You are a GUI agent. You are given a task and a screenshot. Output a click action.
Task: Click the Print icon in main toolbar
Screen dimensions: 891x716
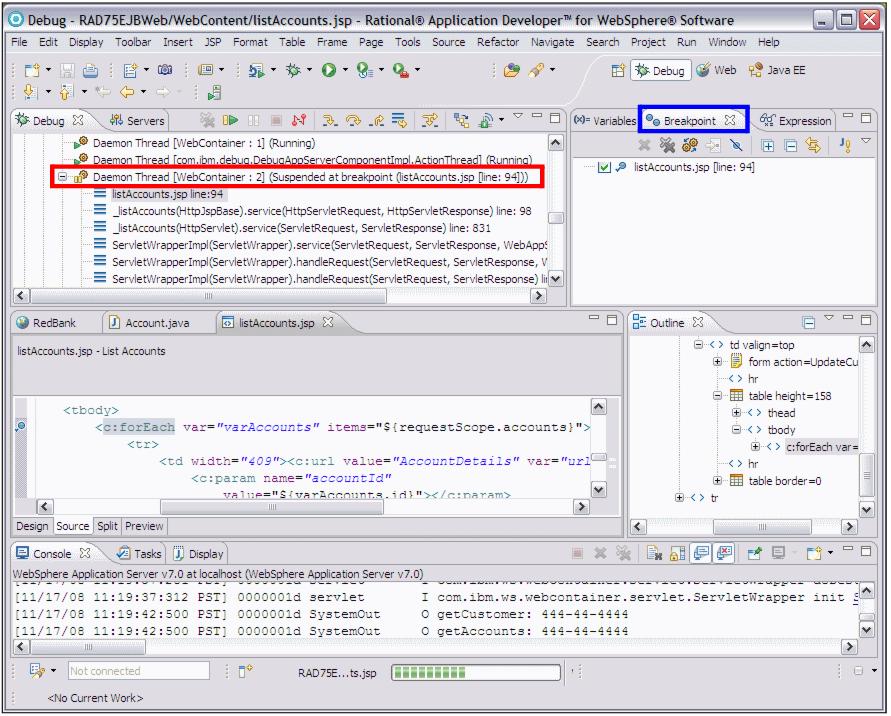pos(90,70)
